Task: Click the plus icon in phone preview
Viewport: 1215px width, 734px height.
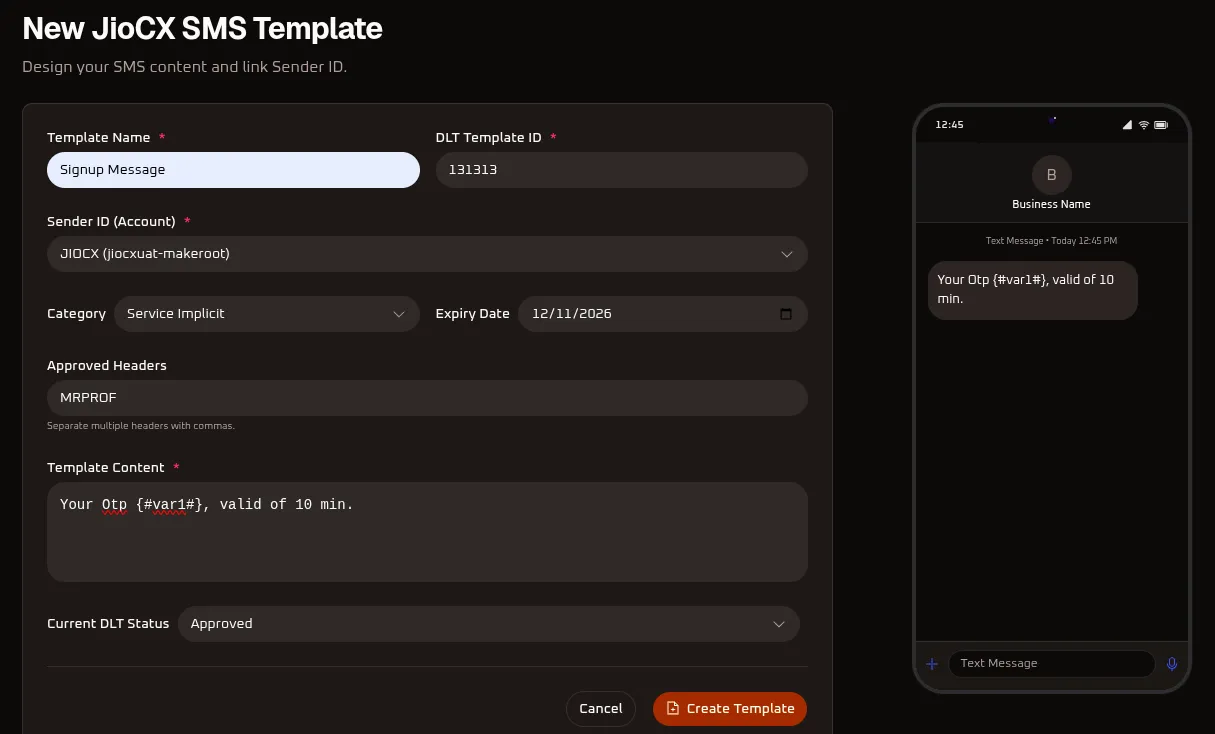Action: click(932, 663)
